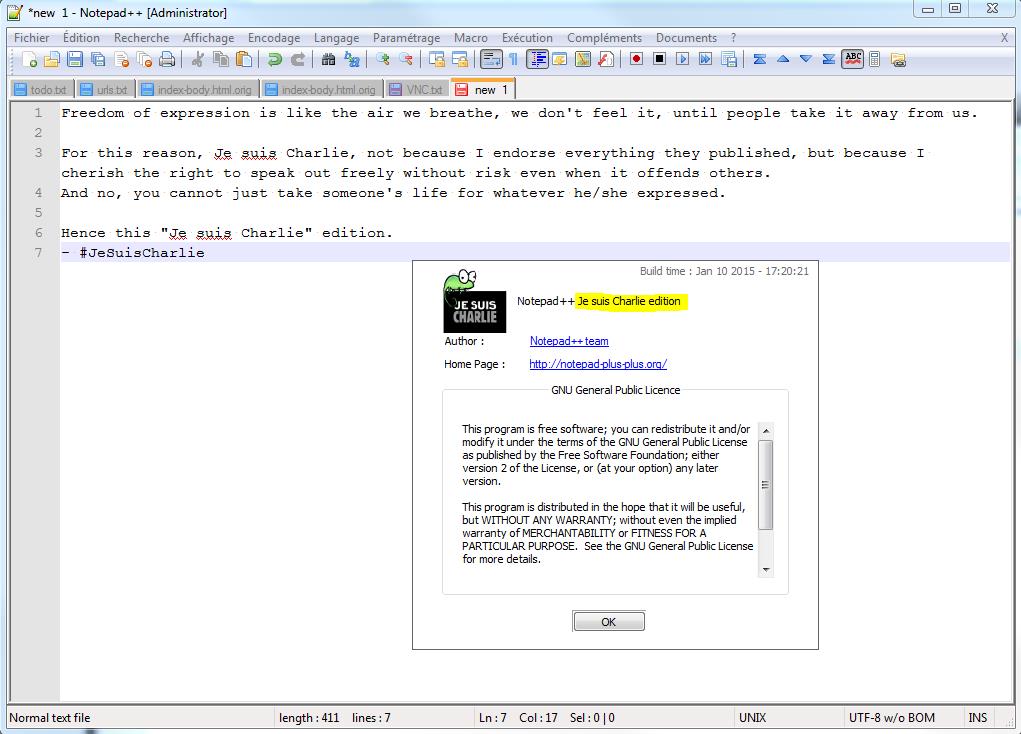The width and height of the screenshot is (1021, 734).
Task: Open the Documents menu
Action: 686,38
